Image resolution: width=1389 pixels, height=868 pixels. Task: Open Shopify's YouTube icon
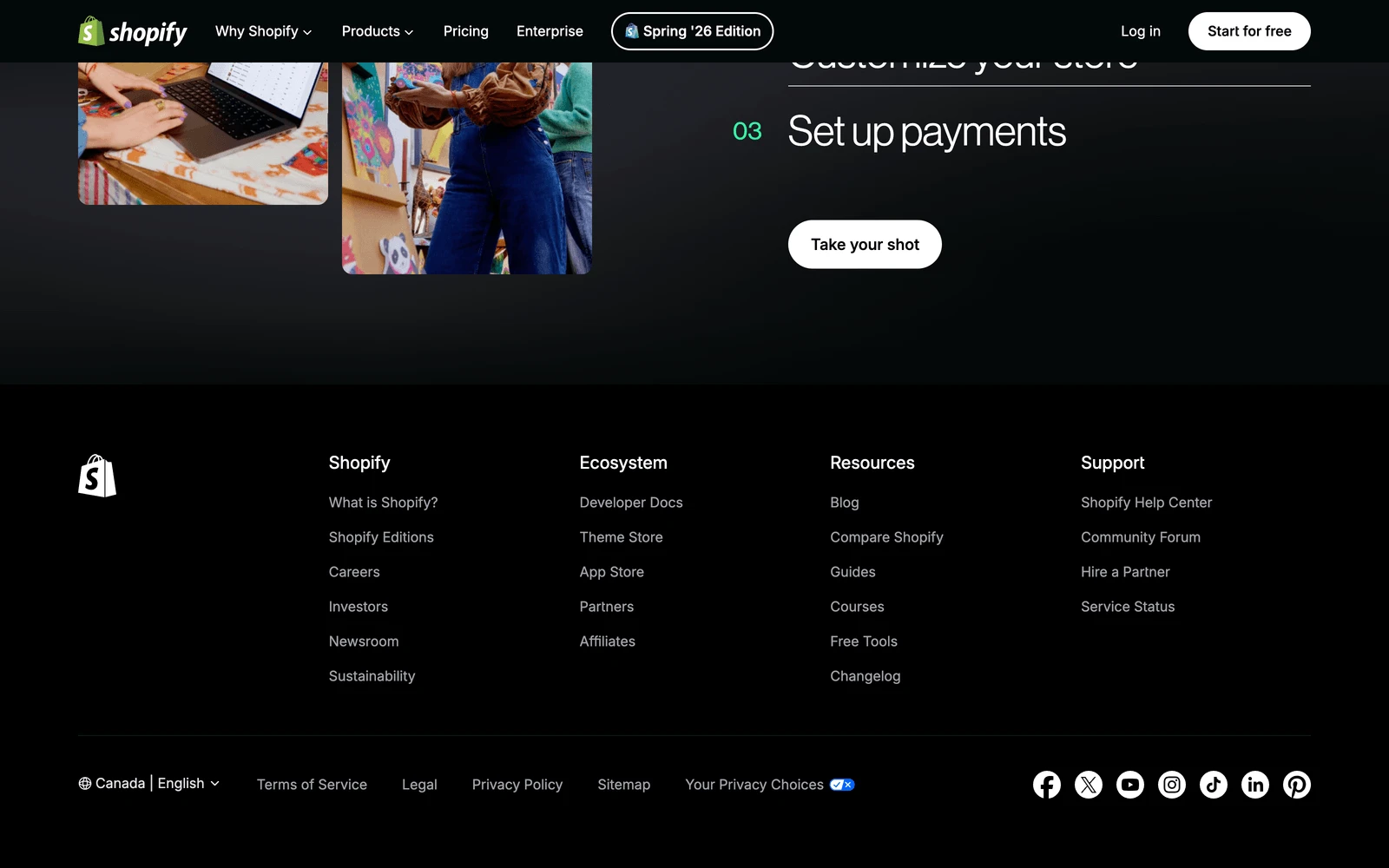pos(1130,785)
